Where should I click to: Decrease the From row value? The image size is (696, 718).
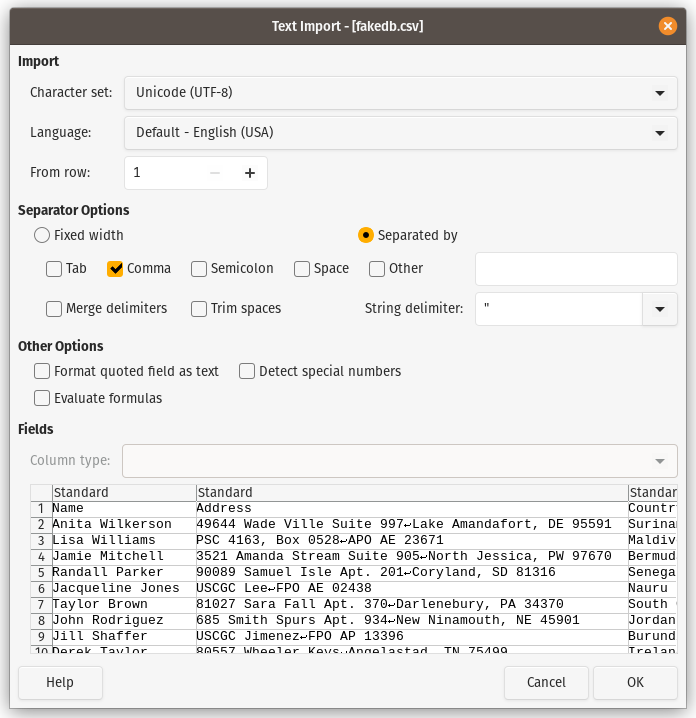[215, 173]
